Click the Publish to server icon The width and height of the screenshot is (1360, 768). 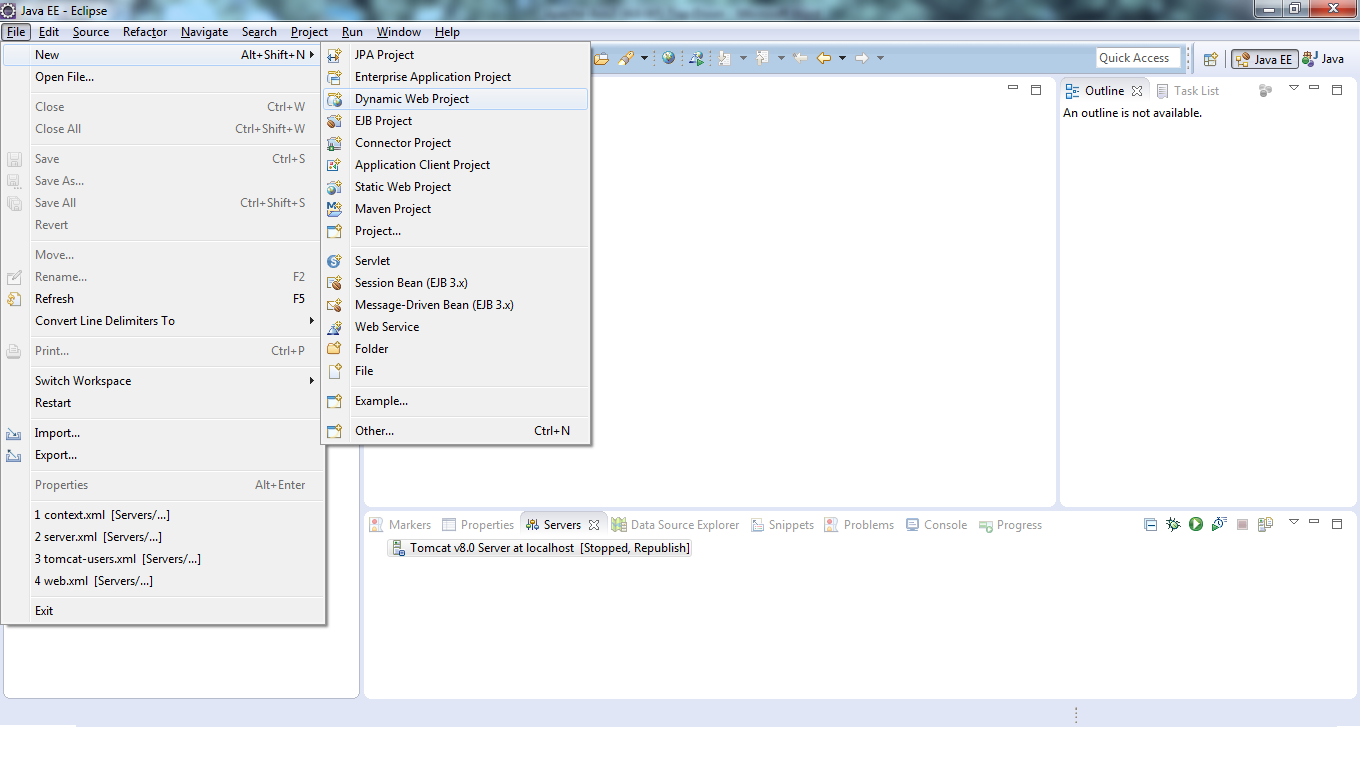coord(1265,524)
